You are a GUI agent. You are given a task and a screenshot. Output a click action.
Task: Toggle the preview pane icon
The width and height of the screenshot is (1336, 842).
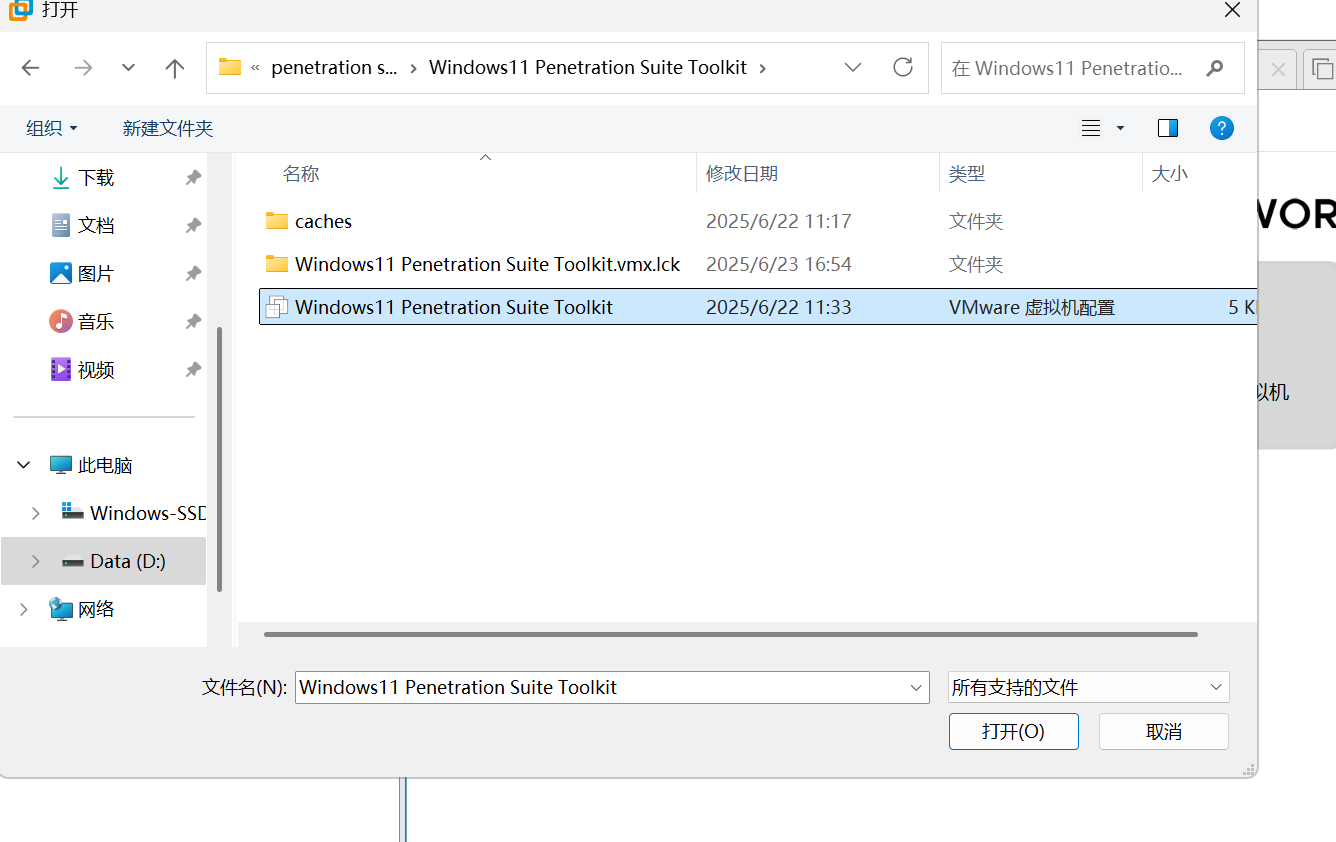[1167, 128]
